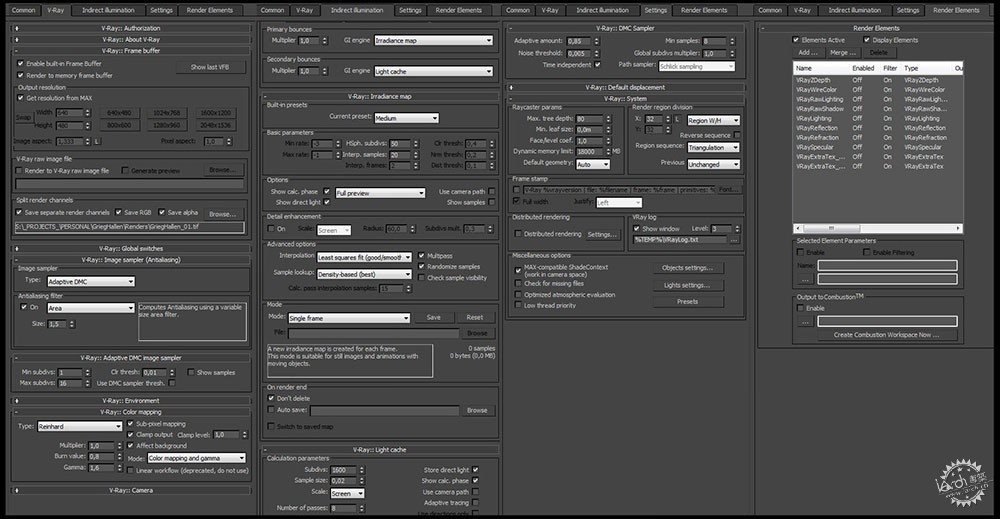Open the Current preset Medium dropdown

406,118
